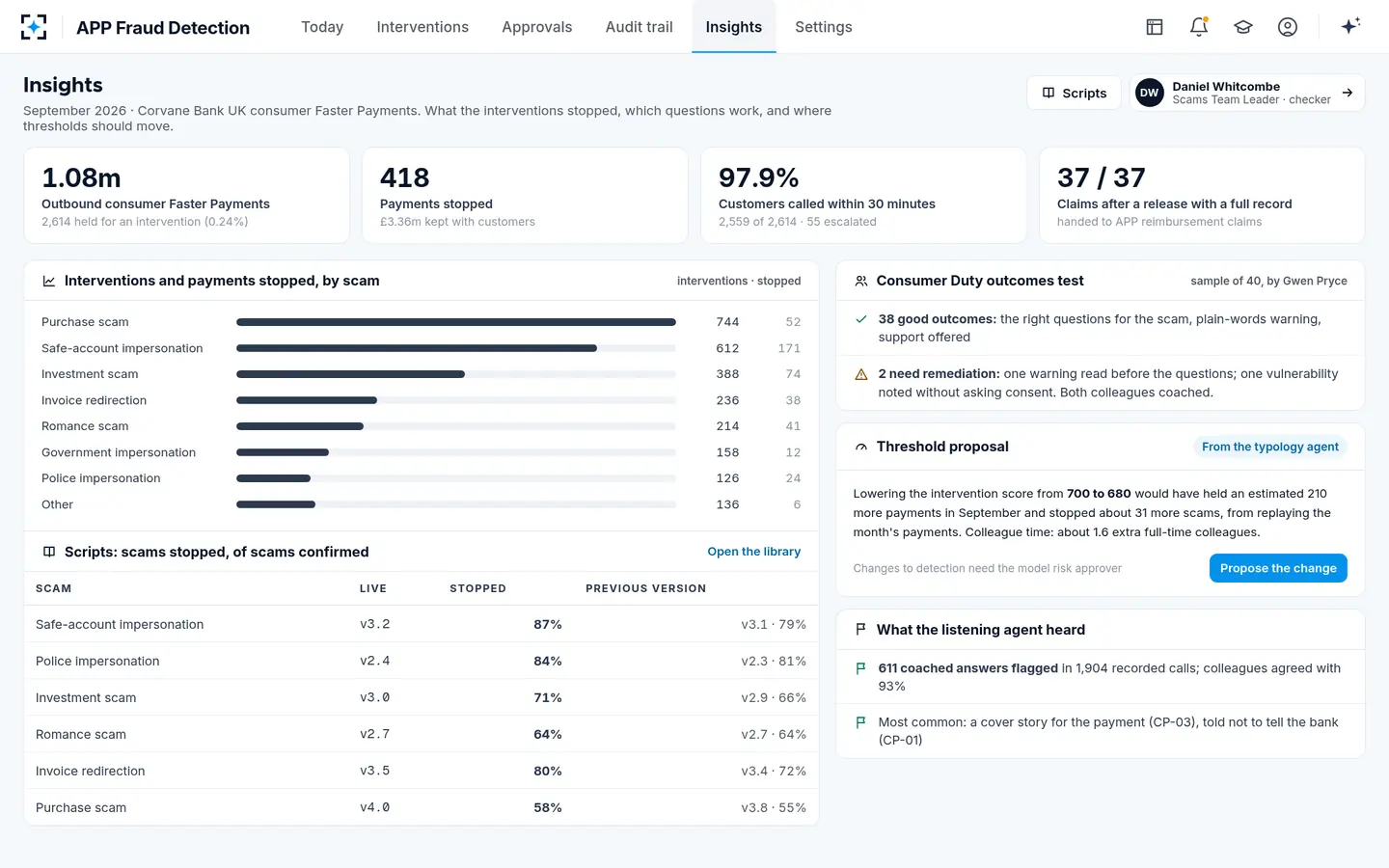This screenshot has width=1389, height=868.
Task: Click the warning triangle beside 2 need remediation
Action: pos(861,374)
